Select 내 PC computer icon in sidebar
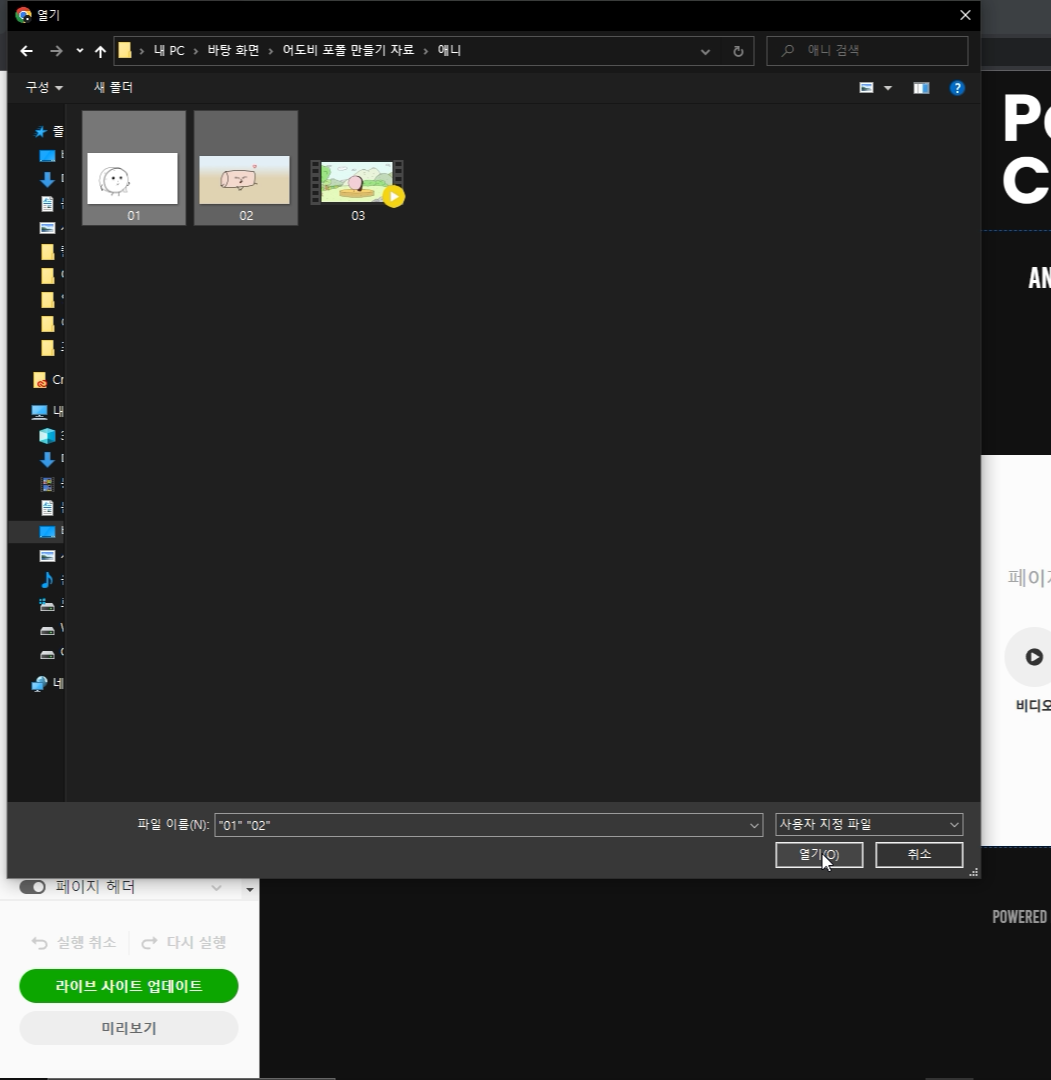Image resolution: width=1051 pixels, height=1080 pixels. click(x=39, y=411)
